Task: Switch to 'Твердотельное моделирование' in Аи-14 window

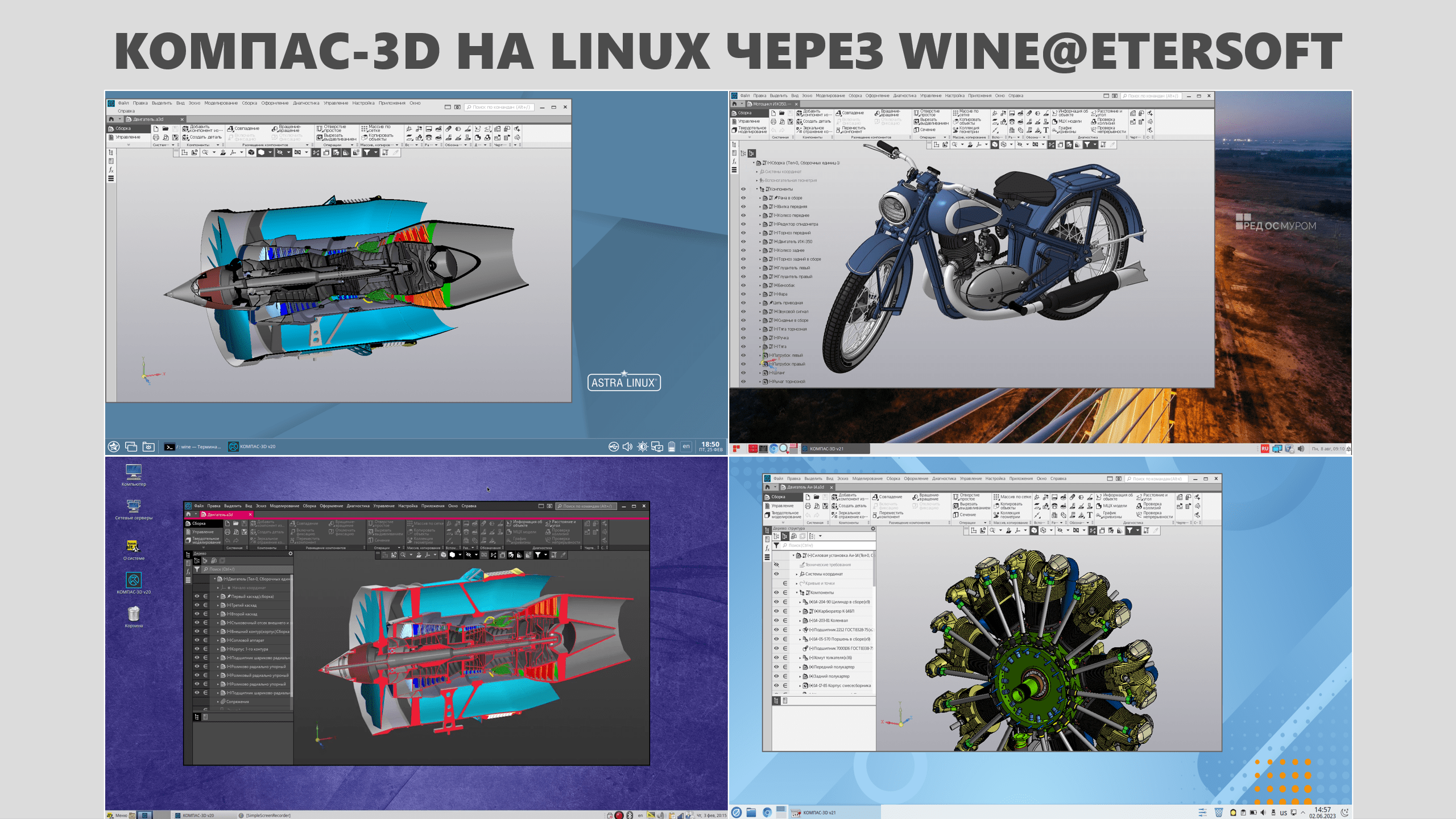Action: click(783, 515)
